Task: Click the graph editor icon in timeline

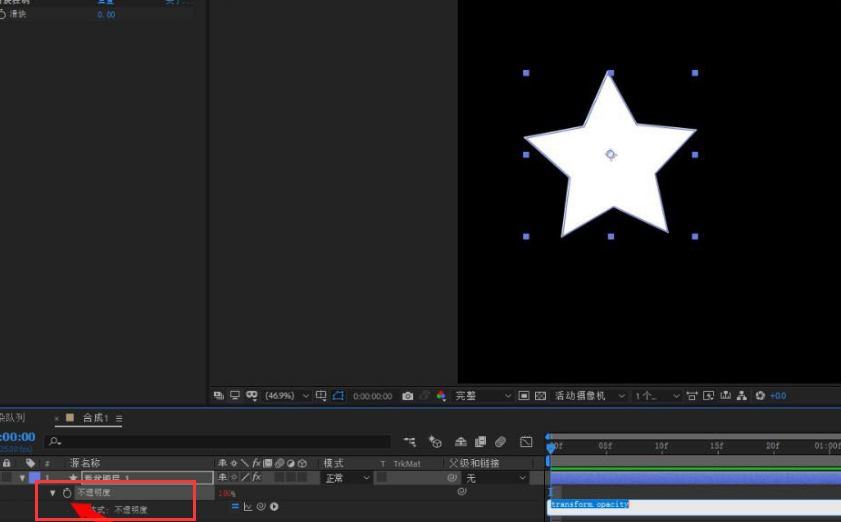Action: tap(526, 441)
